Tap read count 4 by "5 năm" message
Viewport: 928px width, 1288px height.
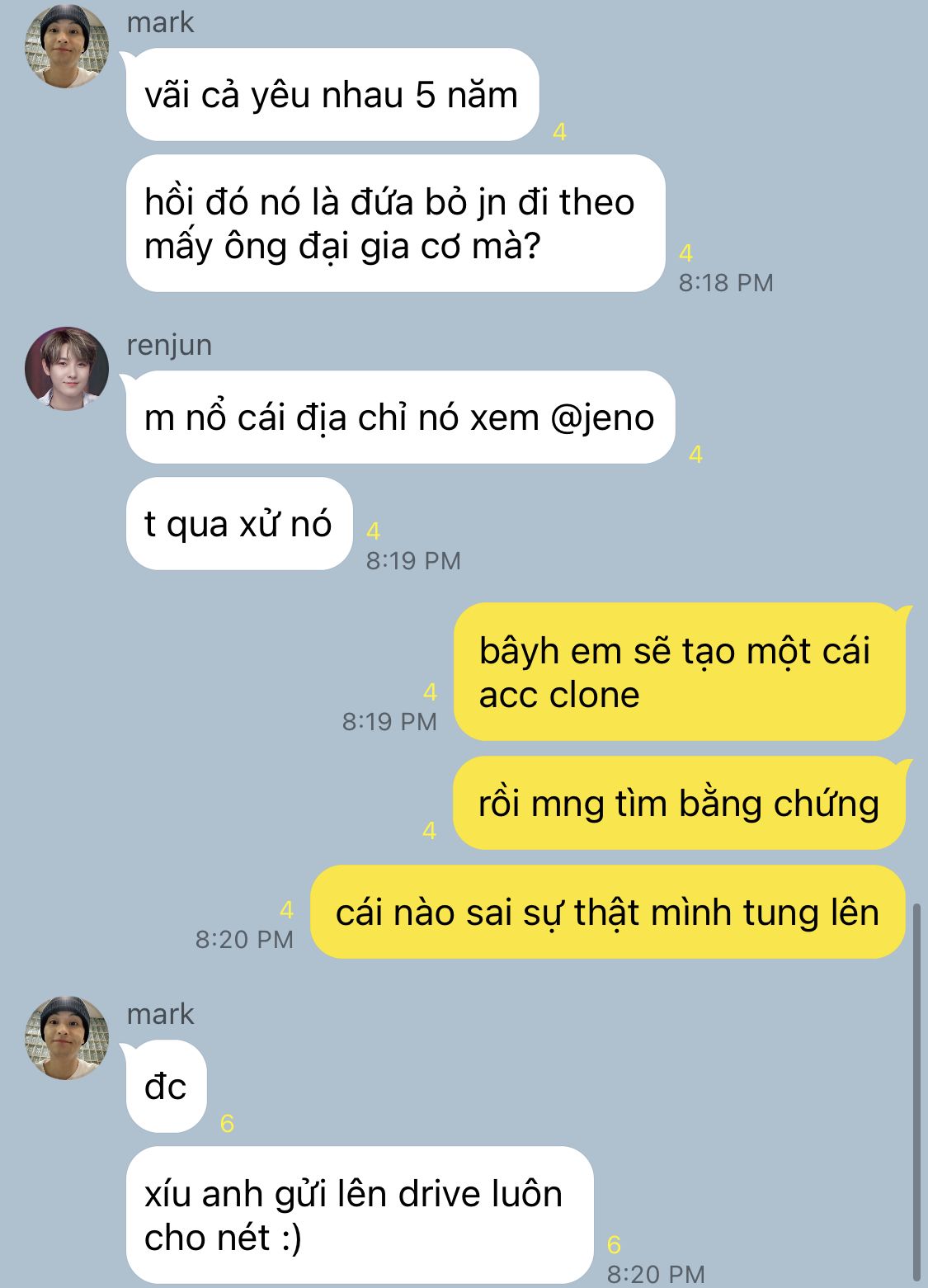click(559, 131)
